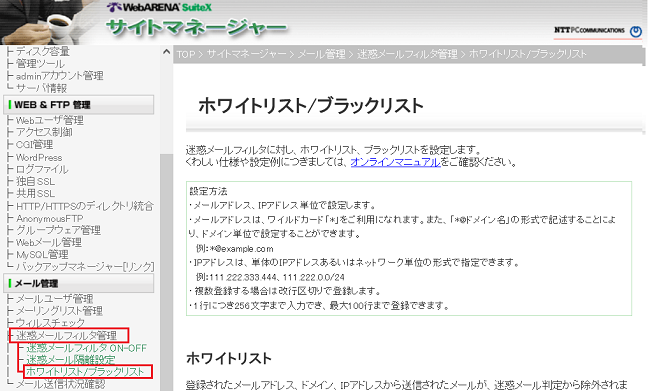
Task: Click TOP in breadcrumb
Action: click(x=186, y=54)
